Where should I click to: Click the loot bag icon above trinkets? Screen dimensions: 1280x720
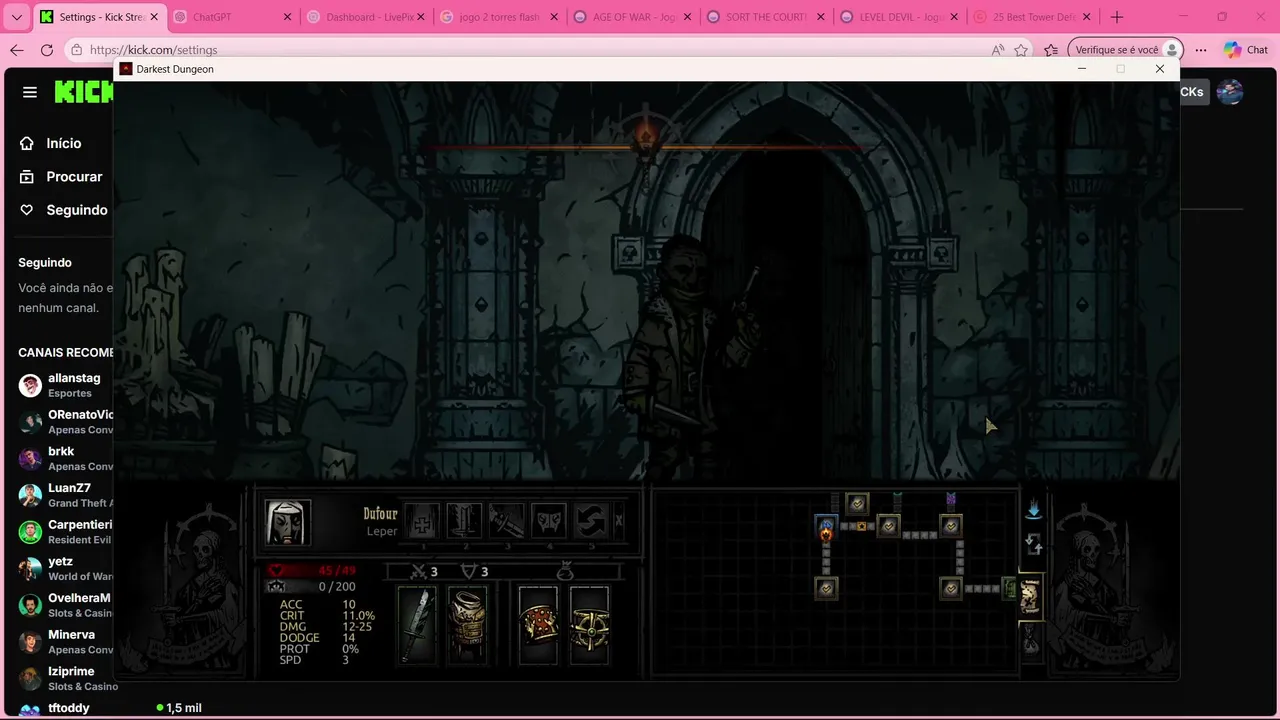click(565, 572)
